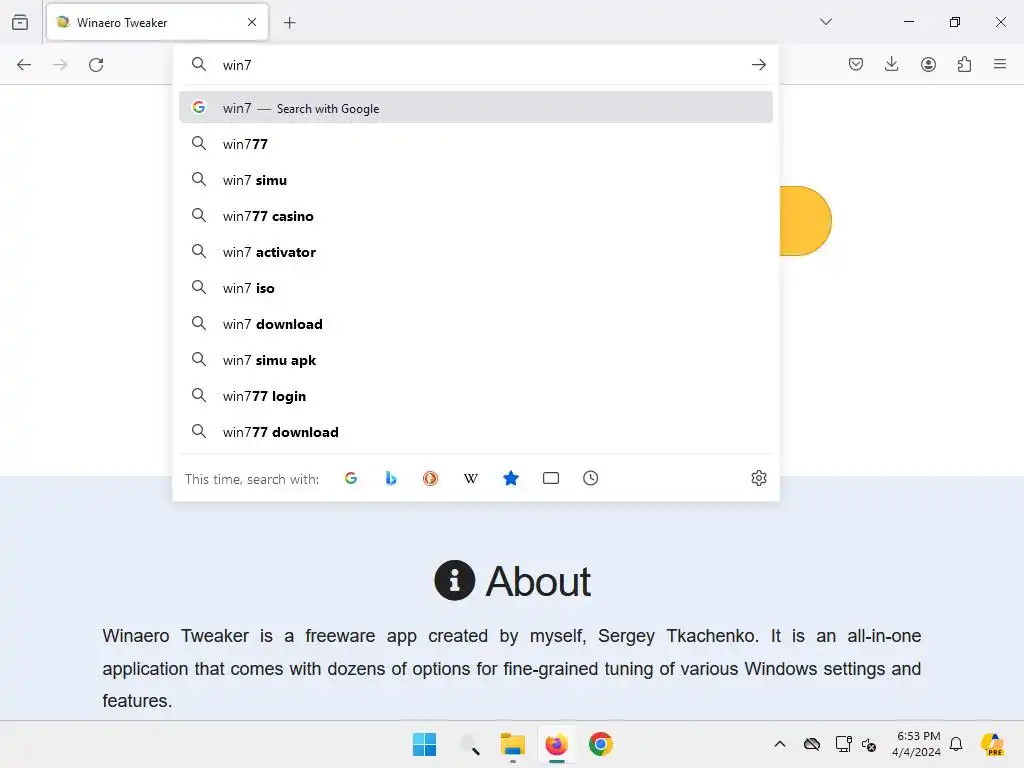The height and width of the screenshot is (768, 1024).
Task: Choose the win7 activator suggestion
Action: coord(475,251)
